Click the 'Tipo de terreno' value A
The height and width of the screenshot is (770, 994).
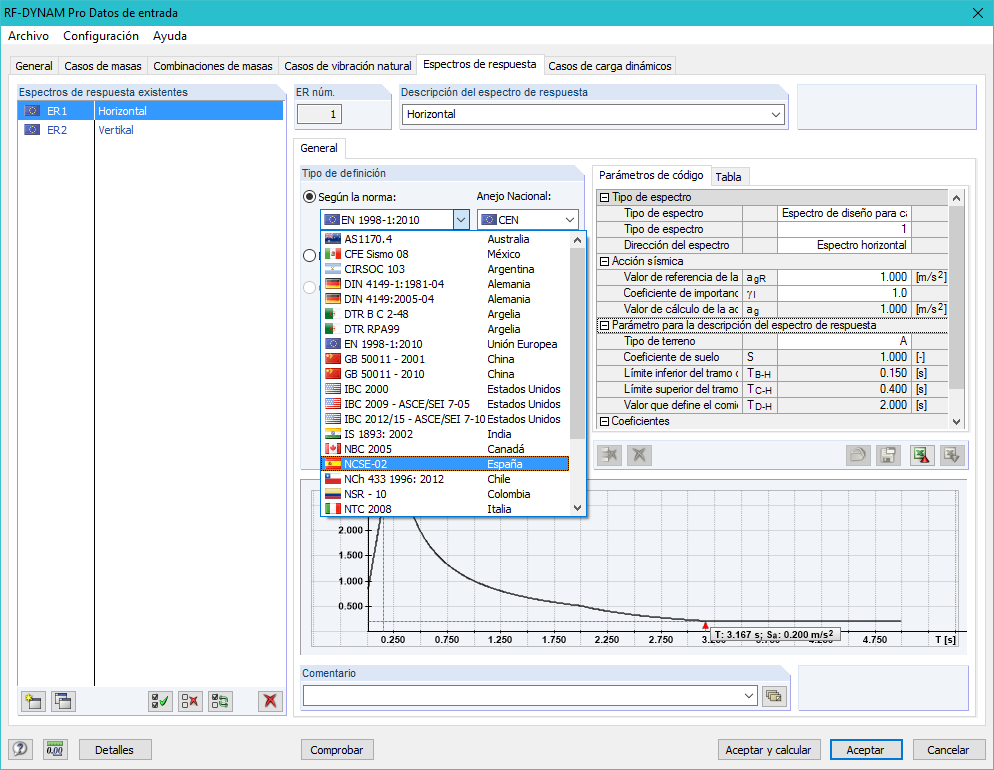843,341
